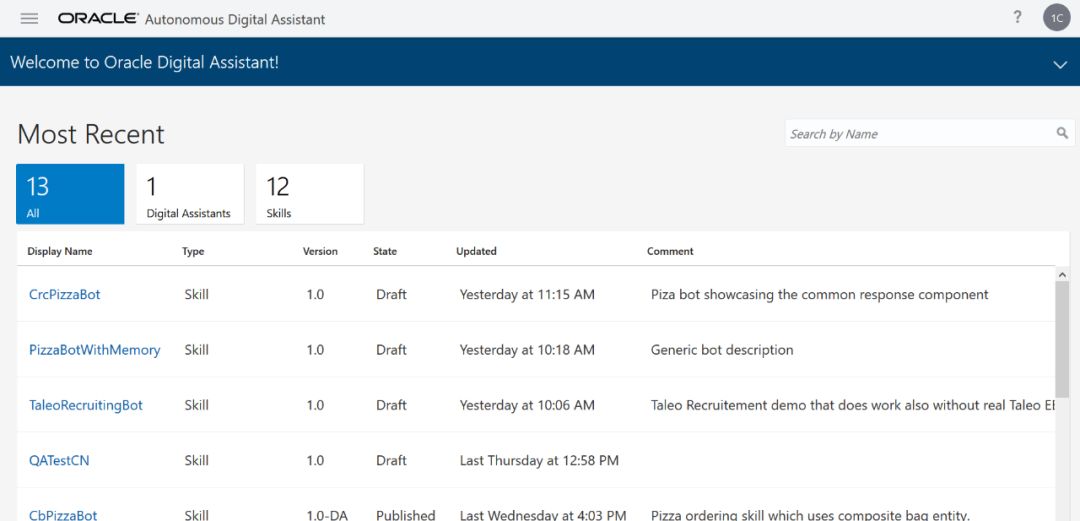Screen dimensions: 1080x521
Task: Click the 'Welcome to Oracle Digital Assistant!' text
Action: point(145,62)
